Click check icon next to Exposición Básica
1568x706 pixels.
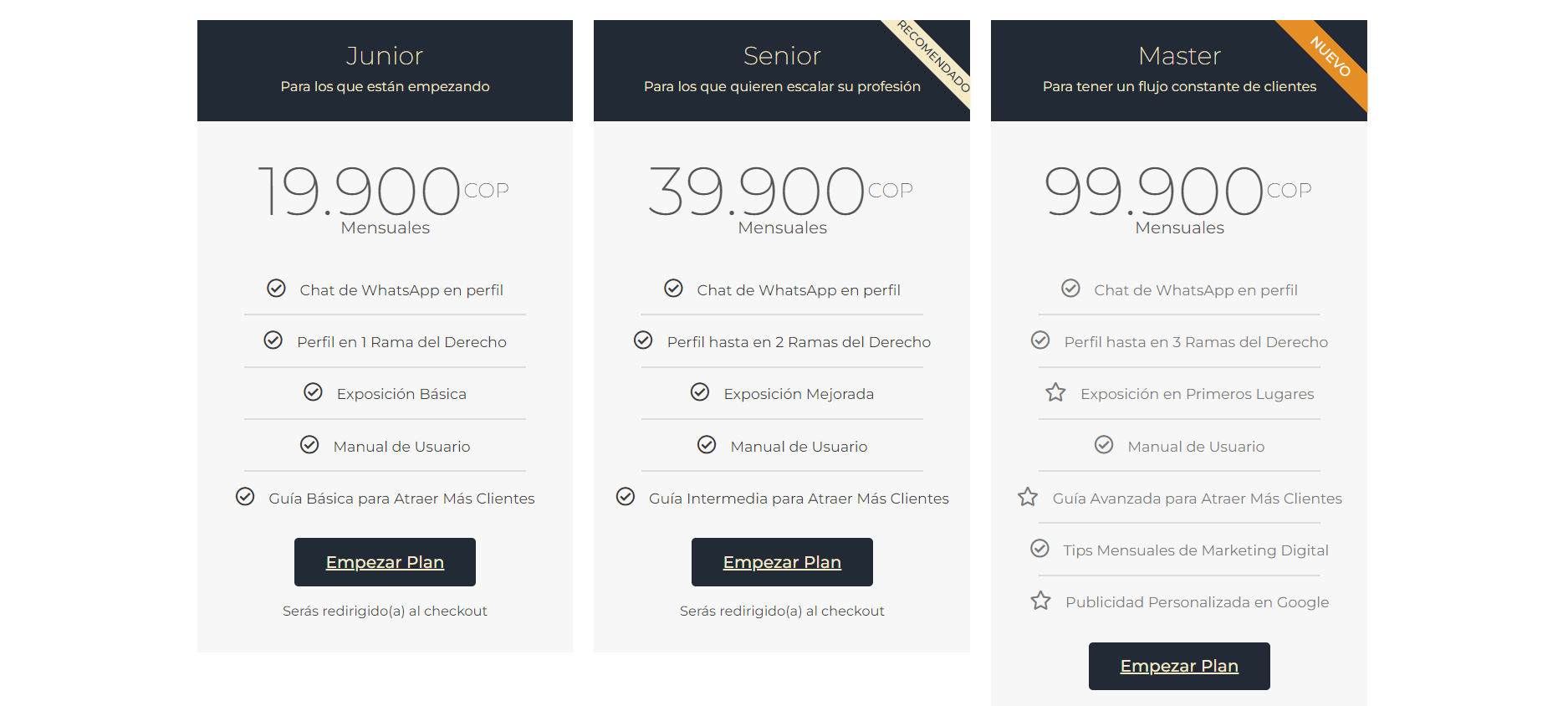pyautogui.click(x=313, y=392)
